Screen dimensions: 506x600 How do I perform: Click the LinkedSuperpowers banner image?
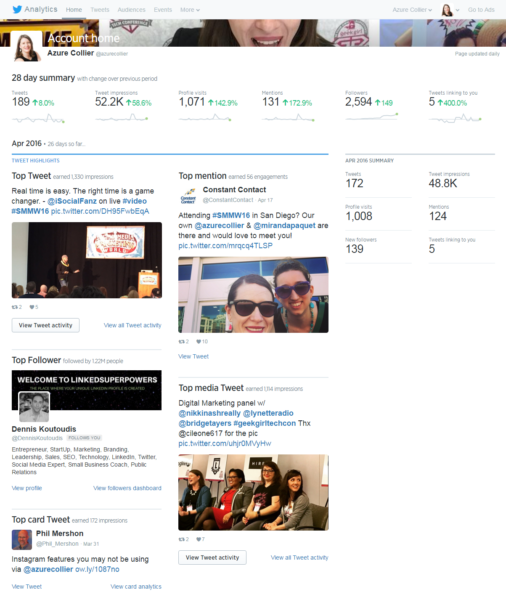(87, 390)
